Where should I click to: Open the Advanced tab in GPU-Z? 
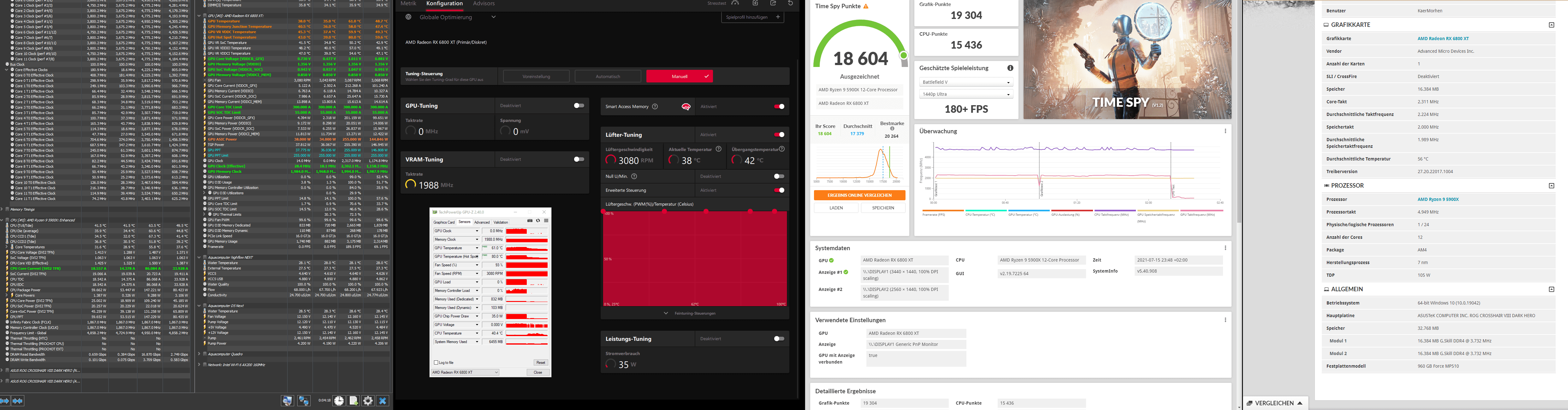(x=482, y=222)
